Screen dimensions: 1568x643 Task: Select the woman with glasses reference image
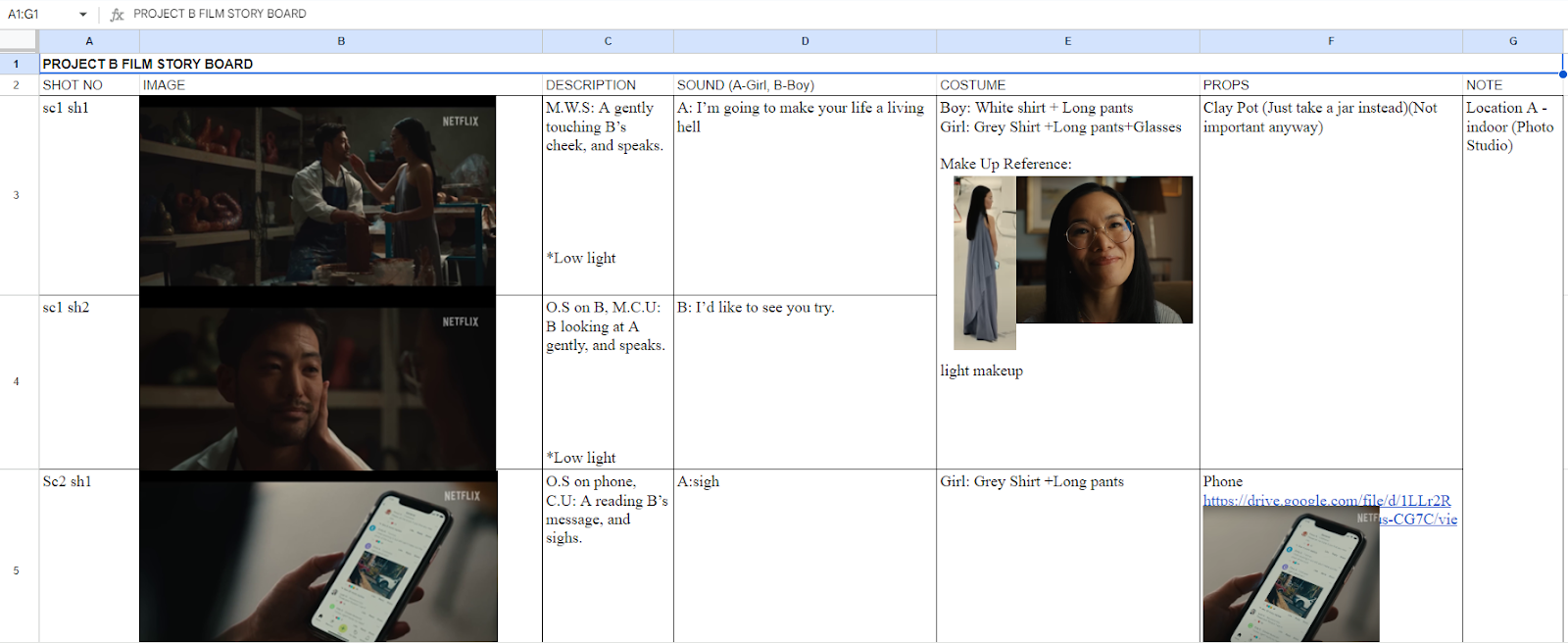[1104, 250]
